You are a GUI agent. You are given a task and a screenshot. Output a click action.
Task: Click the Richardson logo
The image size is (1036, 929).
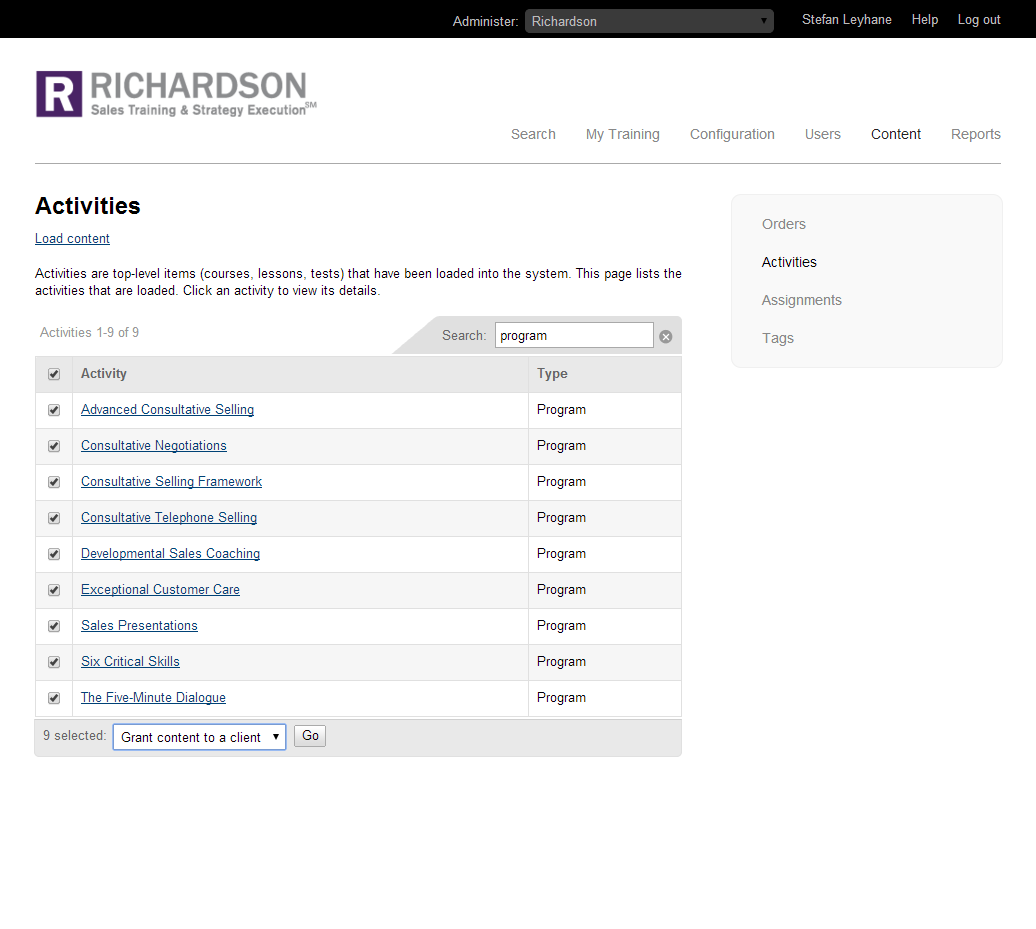[176, 94]
